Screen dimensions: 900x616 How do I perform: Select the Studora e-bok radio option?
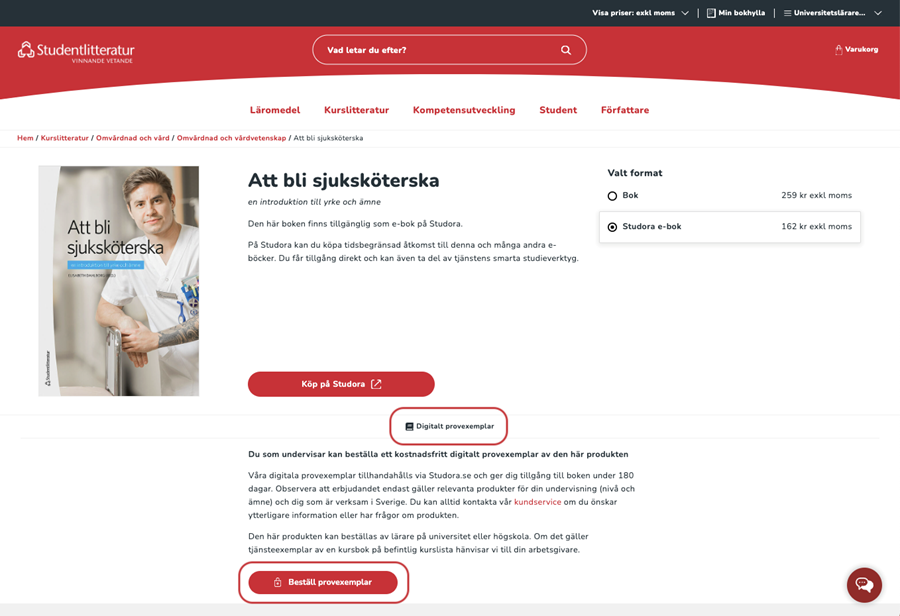coord(612,227)
